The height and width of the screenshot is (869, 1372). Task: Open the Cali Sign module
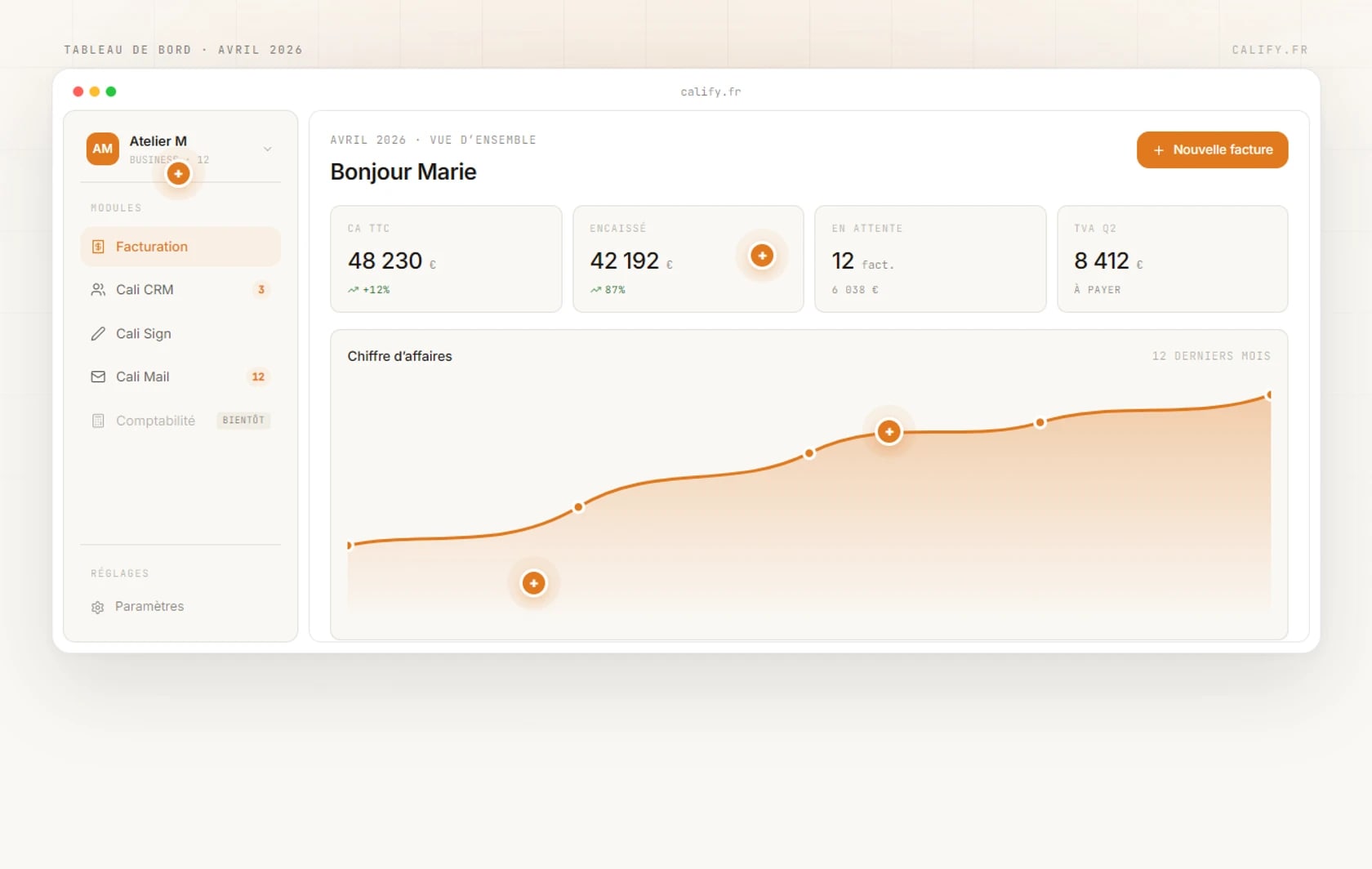click(x=180, y=333)
